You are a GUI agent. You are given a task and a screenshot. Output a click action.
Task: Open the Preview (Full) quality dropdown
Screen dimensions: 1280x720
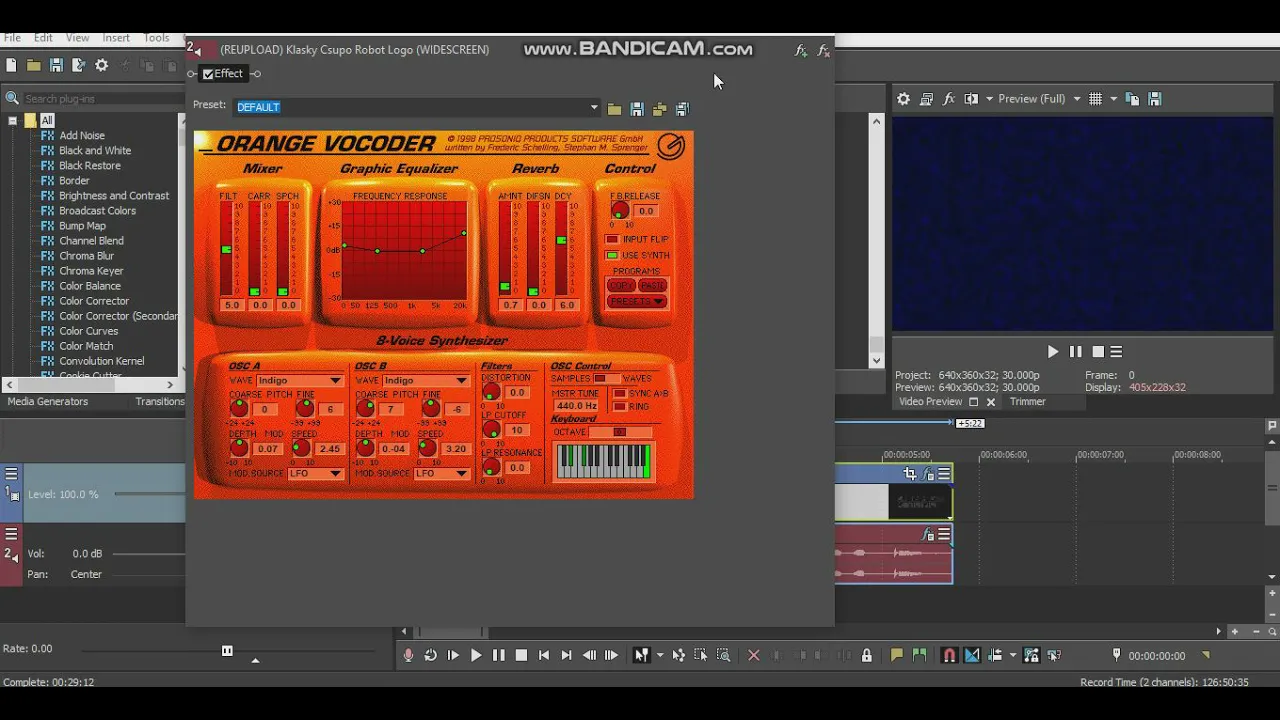pyautogui.click(x=1077, y=99)
